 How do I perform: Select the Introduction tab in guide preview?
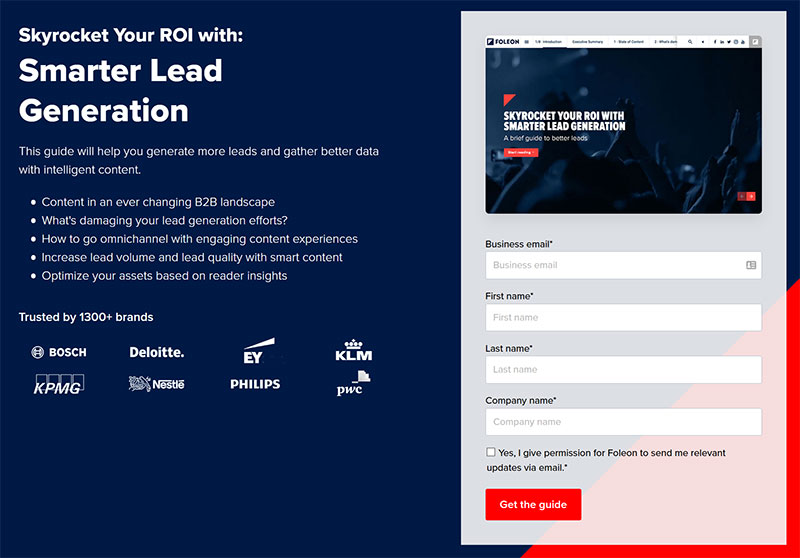click(x=550, y=42)
